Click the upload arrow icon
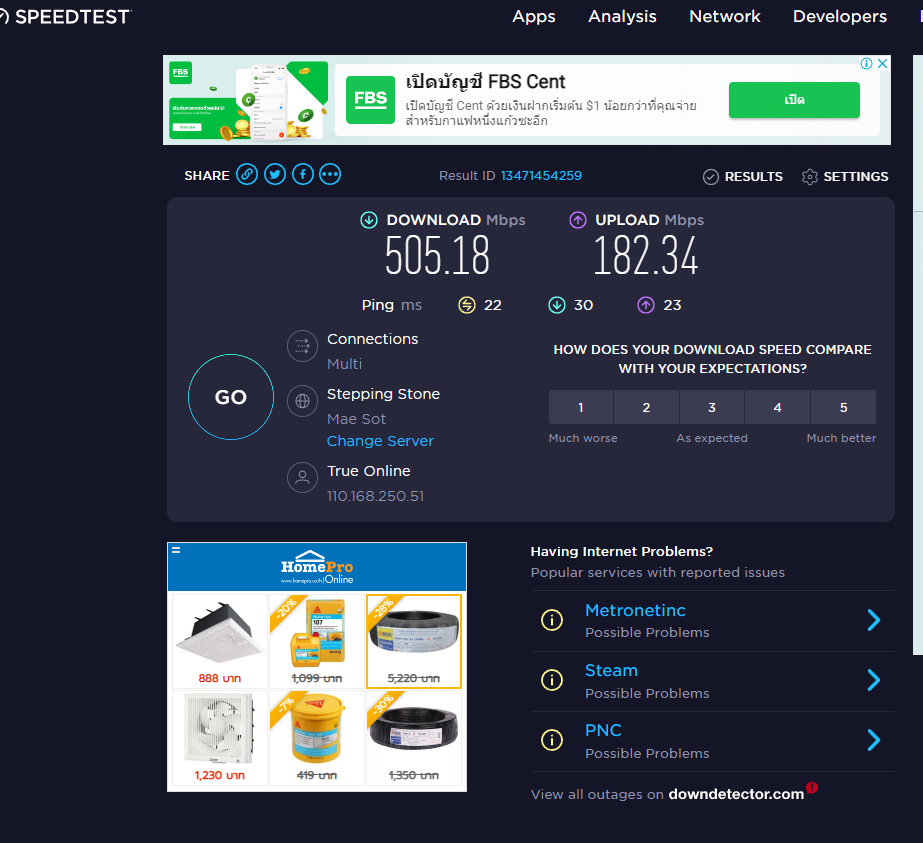Viewport: 923px width, 843px height. click(x=577, y=220)
